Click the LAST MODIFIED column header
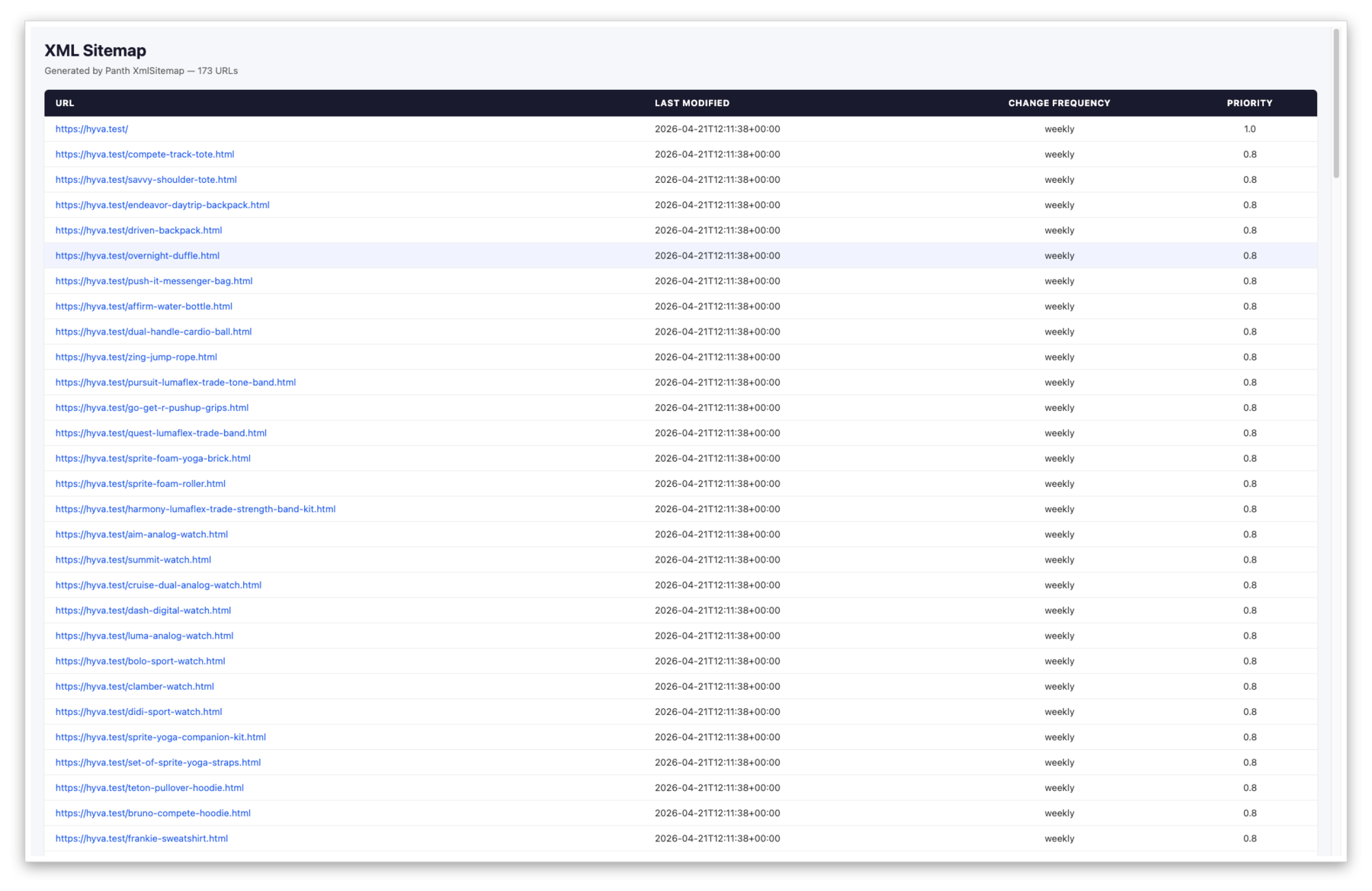The width and height of the screenshot is (1372, 891). (x=692, y=103)
